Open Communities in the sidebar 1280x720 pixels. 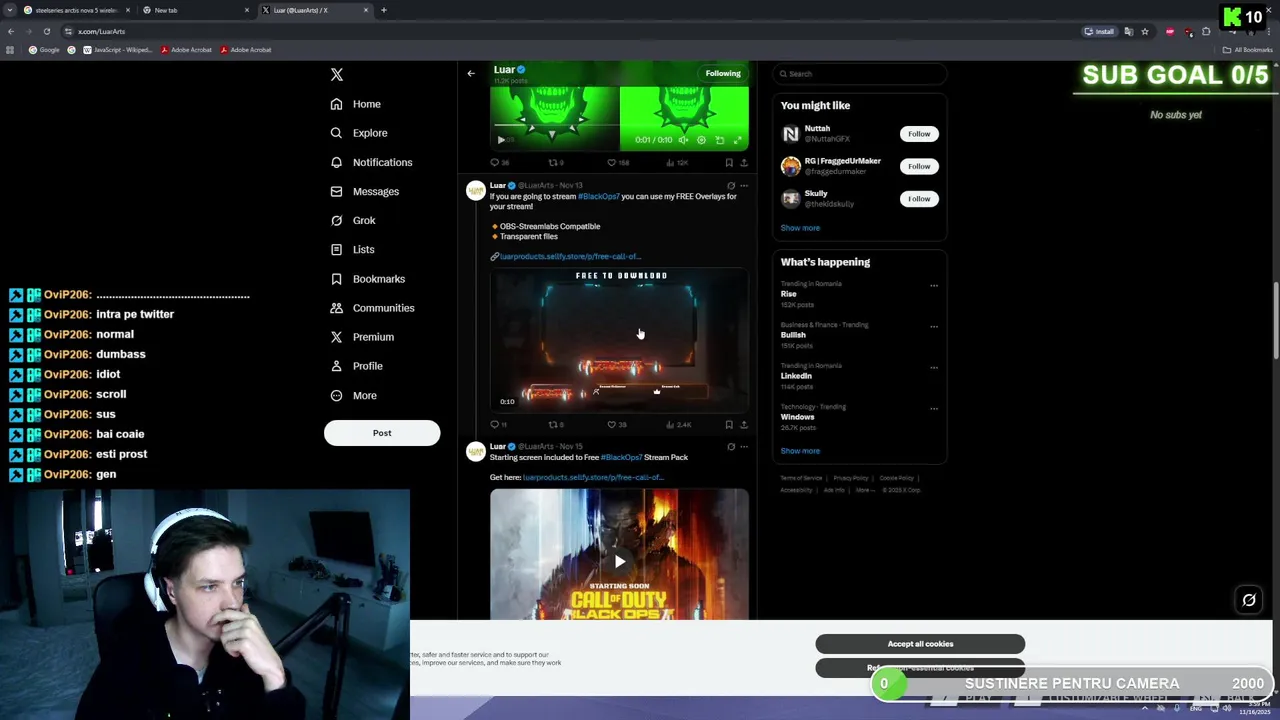point(372,308)
